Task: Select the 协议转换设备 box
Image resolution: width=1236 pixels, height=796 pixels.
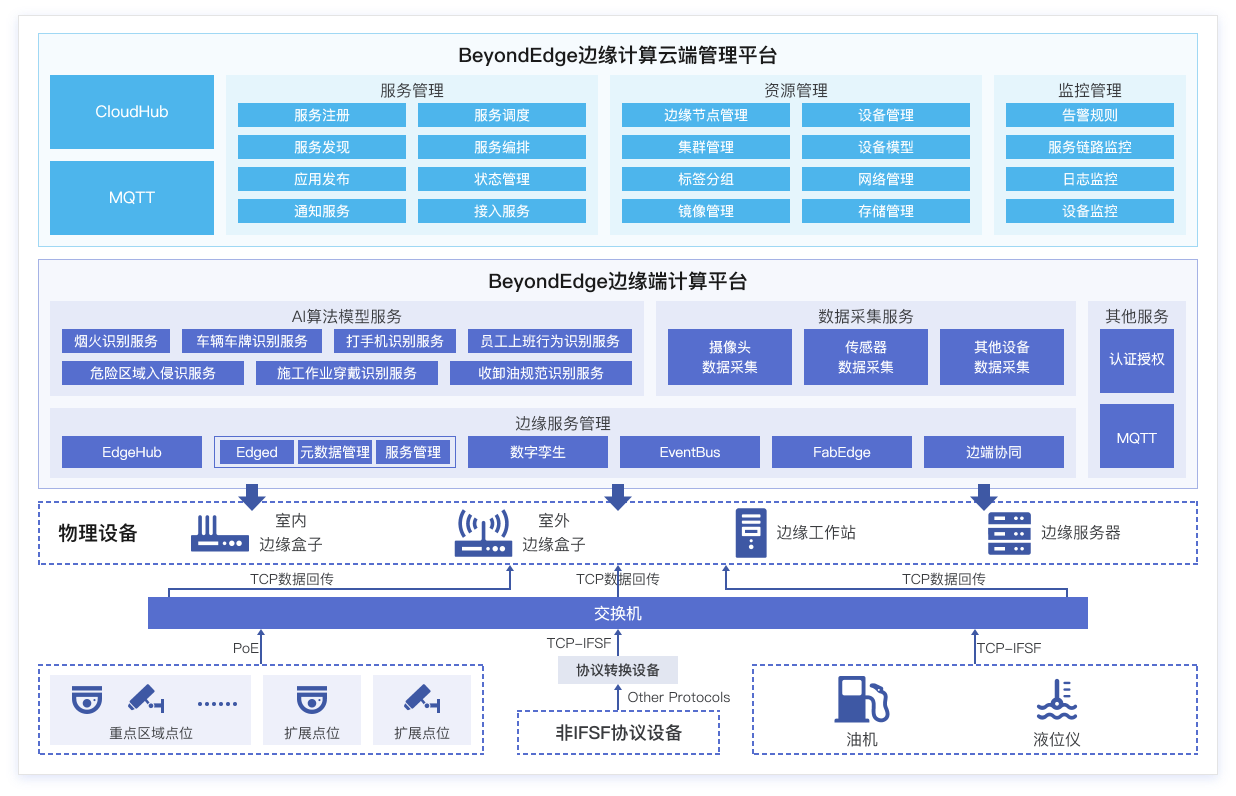Action: [x=618, y=670]
